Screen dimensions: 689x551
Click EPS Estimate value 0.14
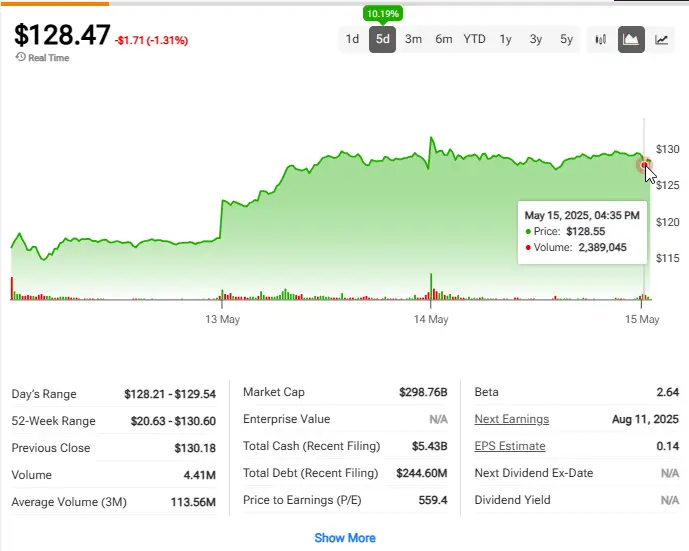pyautogui.click(x=667, y=446)
